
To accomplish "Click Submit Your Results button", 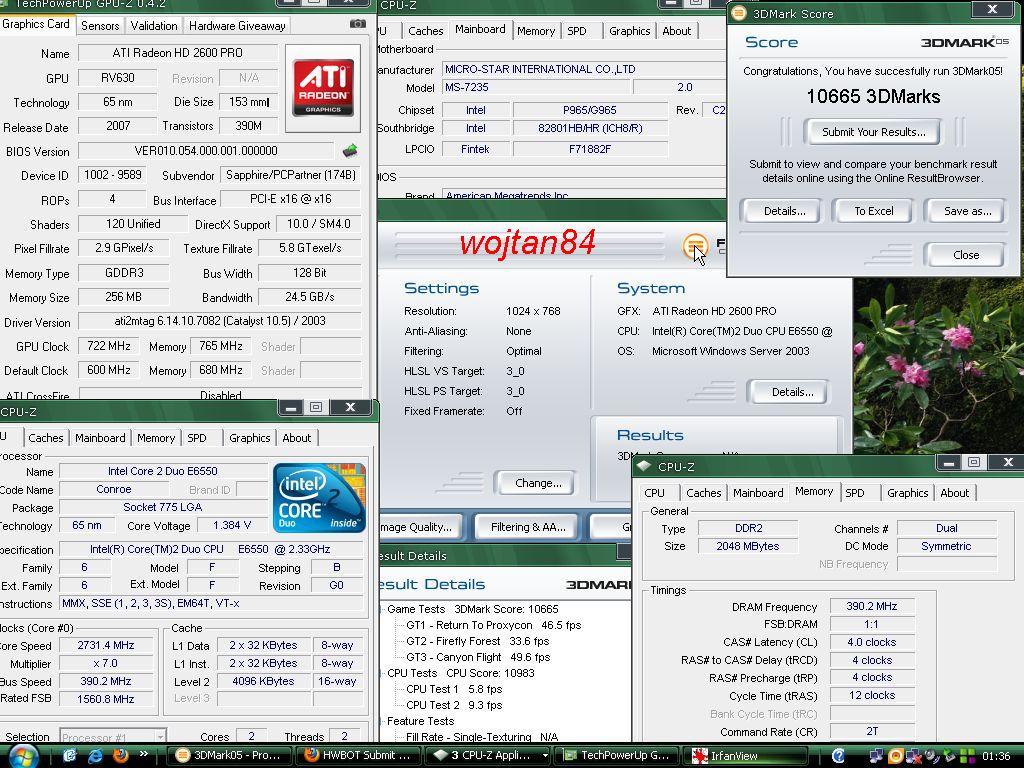I will tap(873, 132).
